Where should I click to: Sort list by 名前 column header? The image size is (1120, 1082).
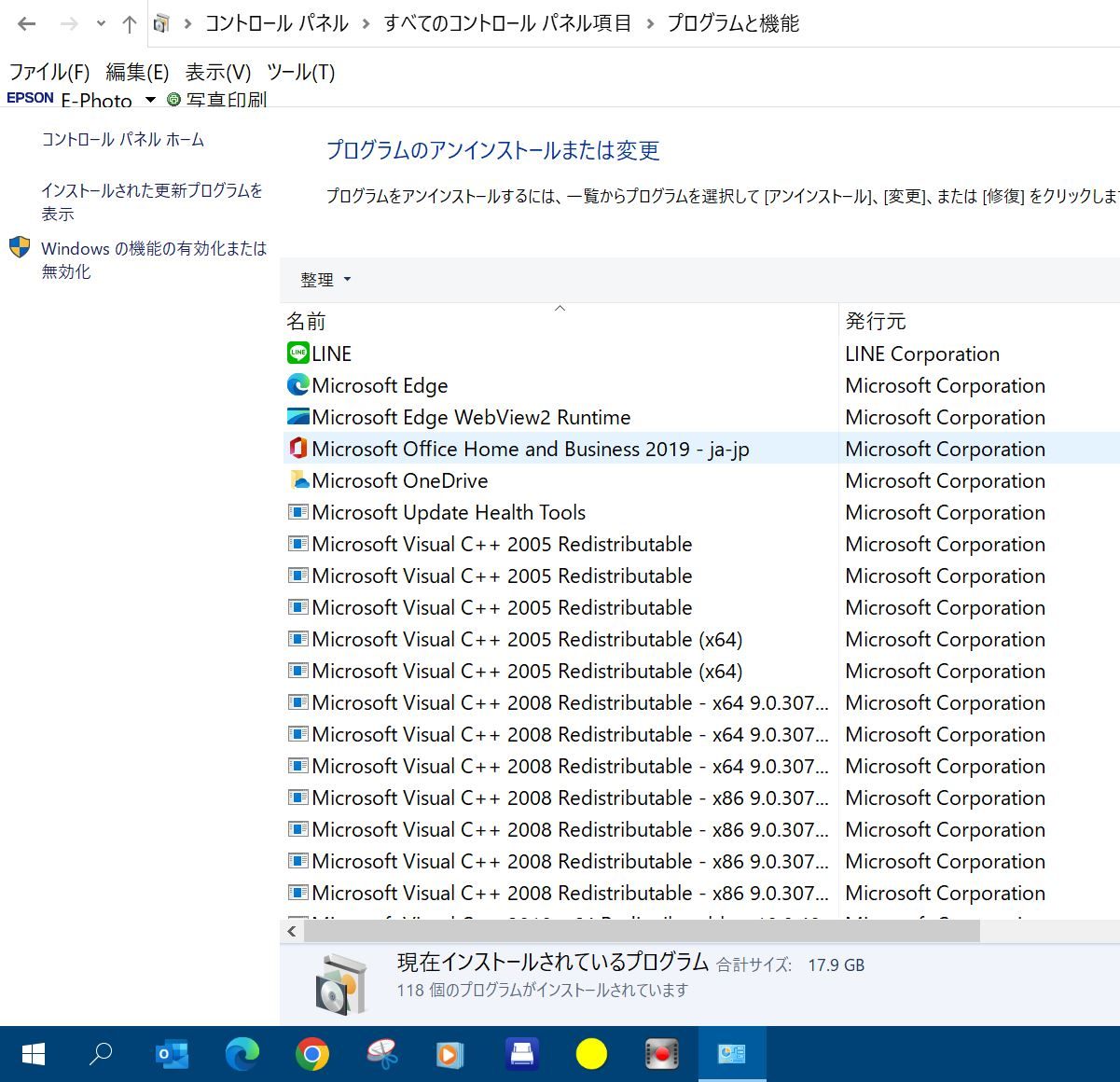560,321
